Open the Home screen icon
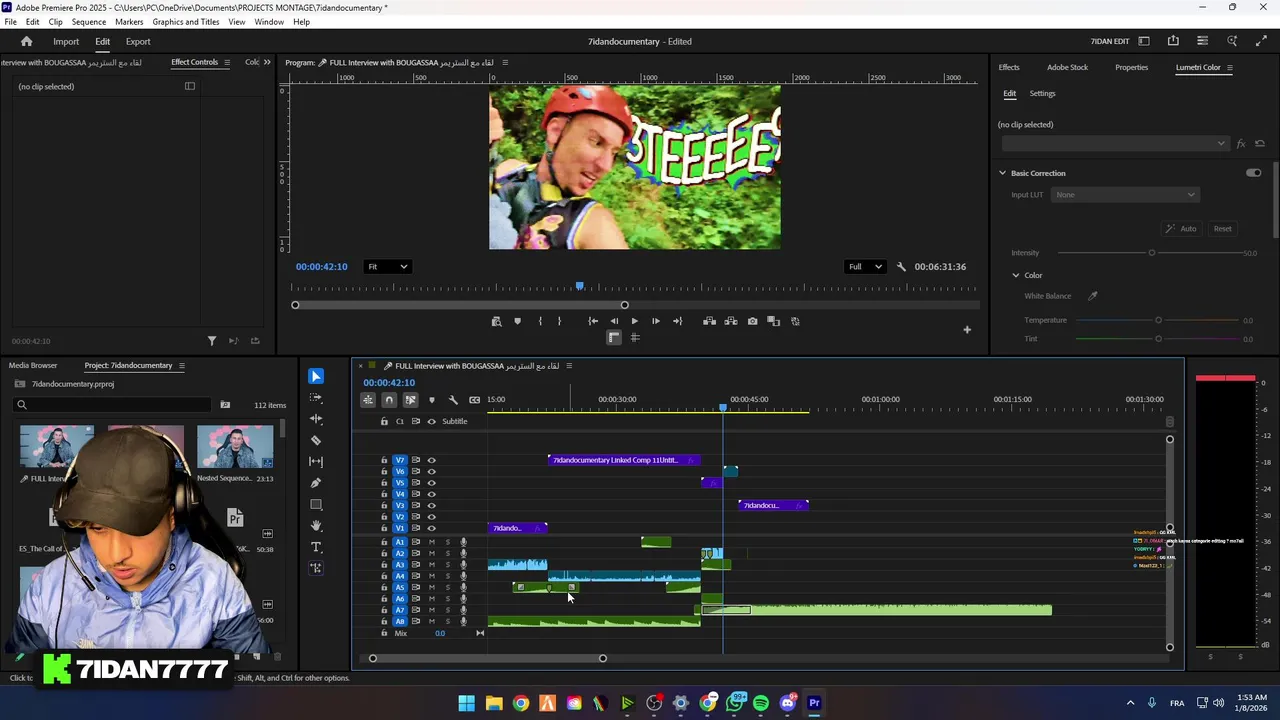The image size is (1280, 720). [x=26, y=41]
